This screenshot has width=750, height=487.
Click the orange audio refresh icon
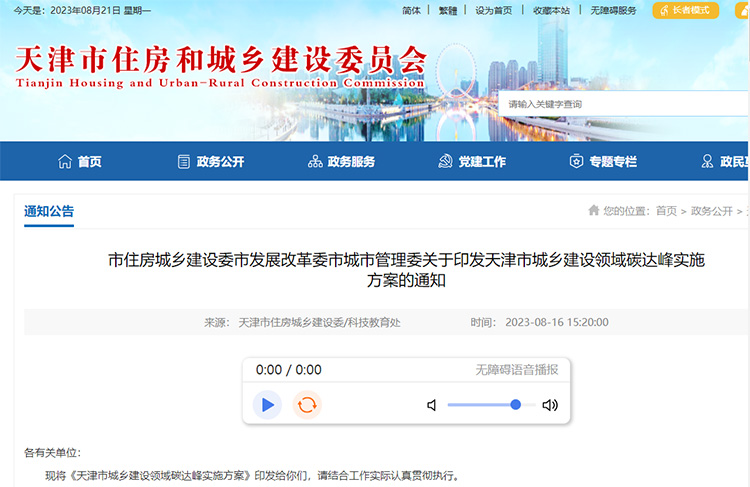point(307,404)
